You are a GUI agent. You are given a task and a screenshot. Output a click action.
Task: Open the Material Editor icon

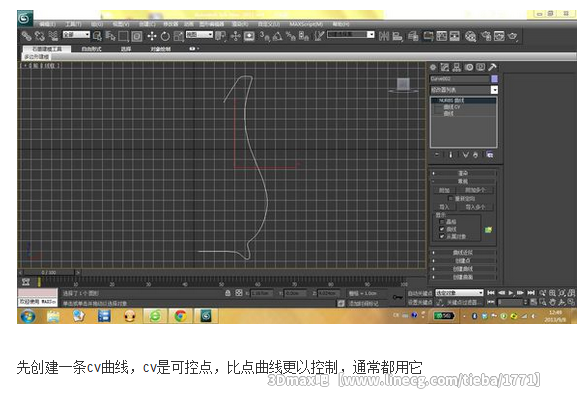coord(471,36)
